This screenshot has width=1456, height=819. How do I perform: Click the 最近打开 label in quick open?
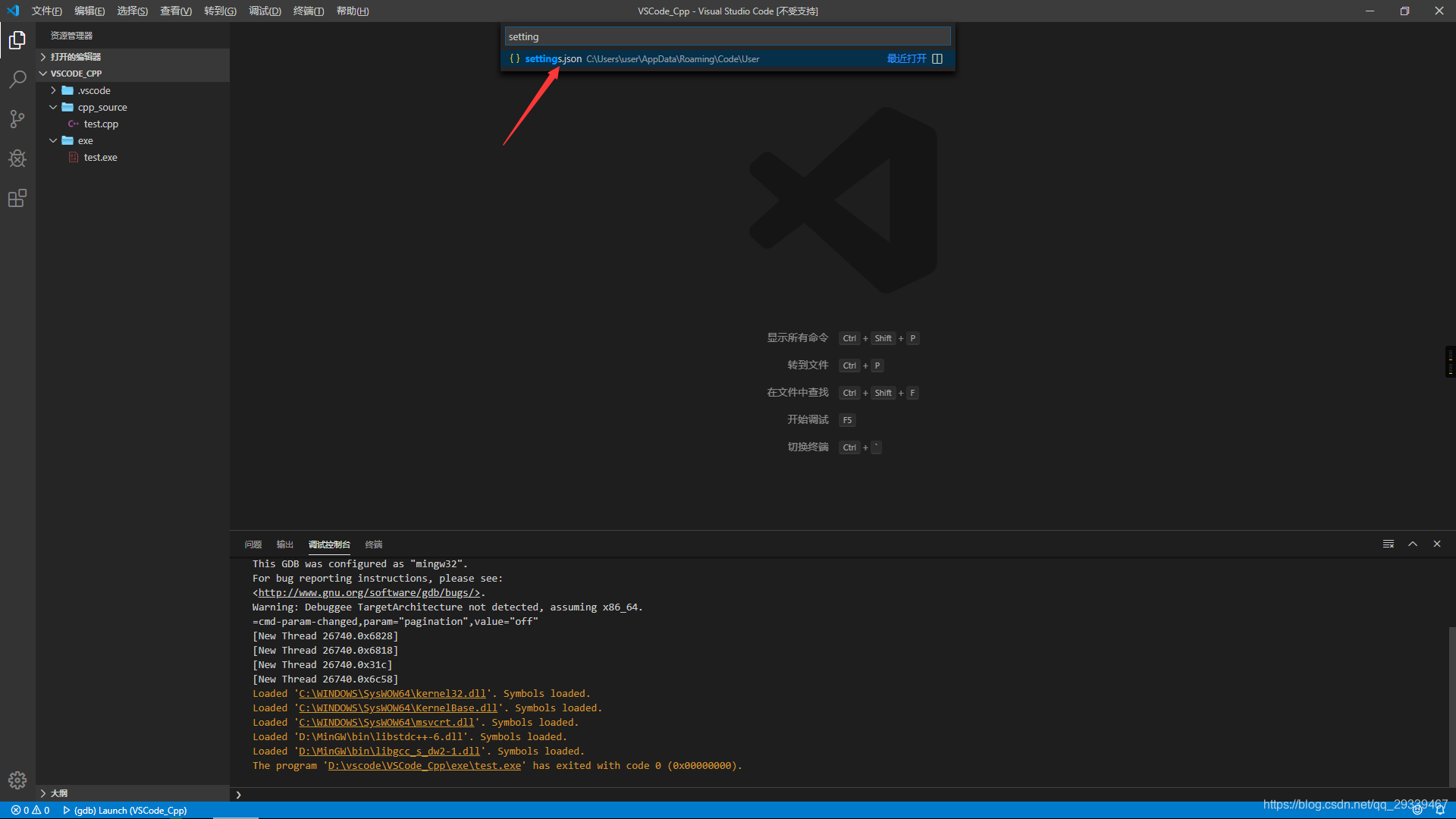coord(907,59)
